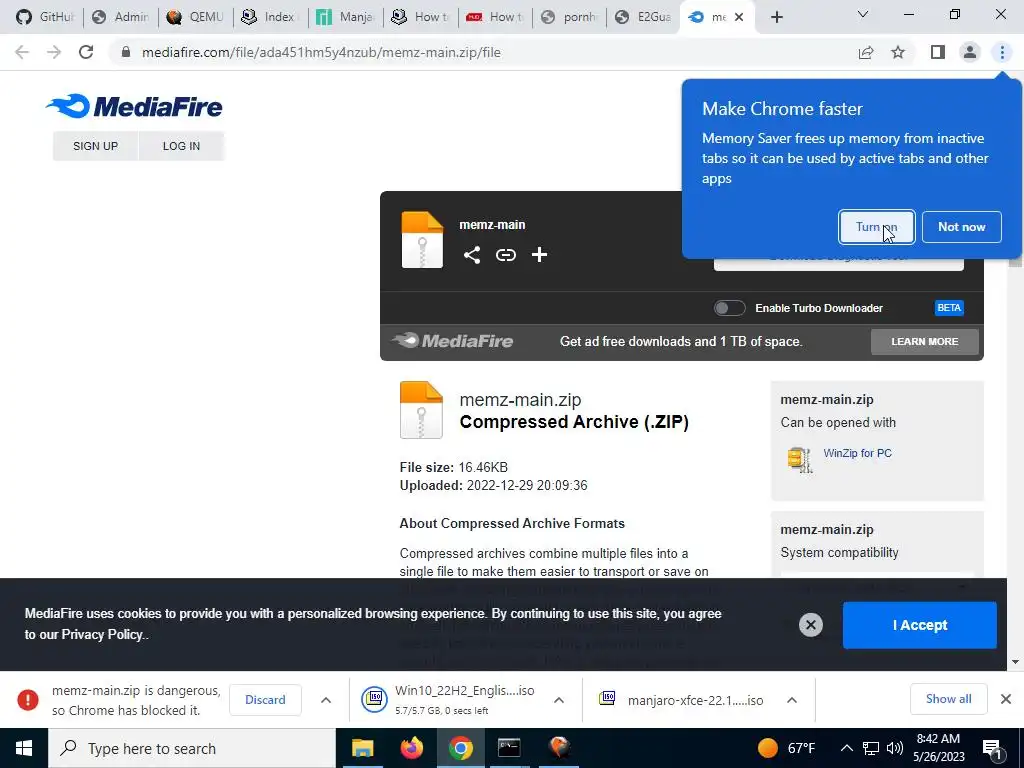This screenshot has height=768, width=1024.
Task: Reload the page with the refresh icon
Action: click(86, 52)
